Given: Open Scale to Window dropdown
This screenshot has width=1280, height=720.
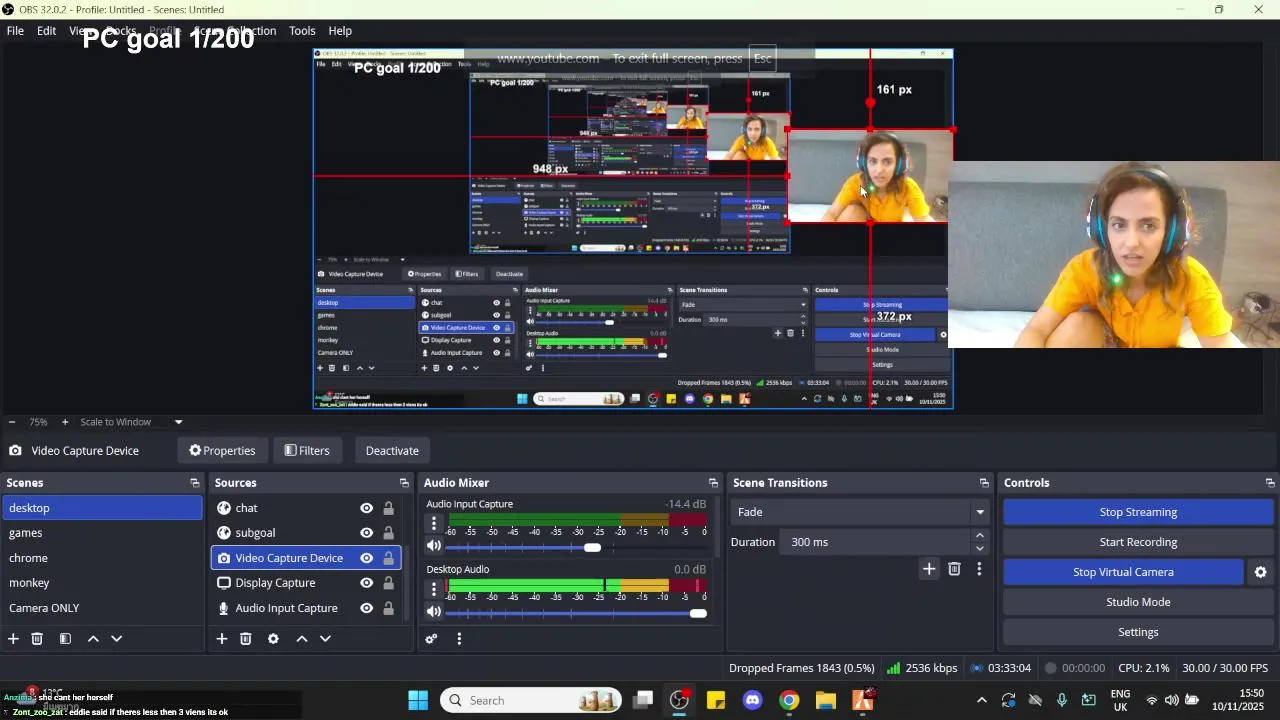Looking at the screenshot, I should (x=130, y=422).
